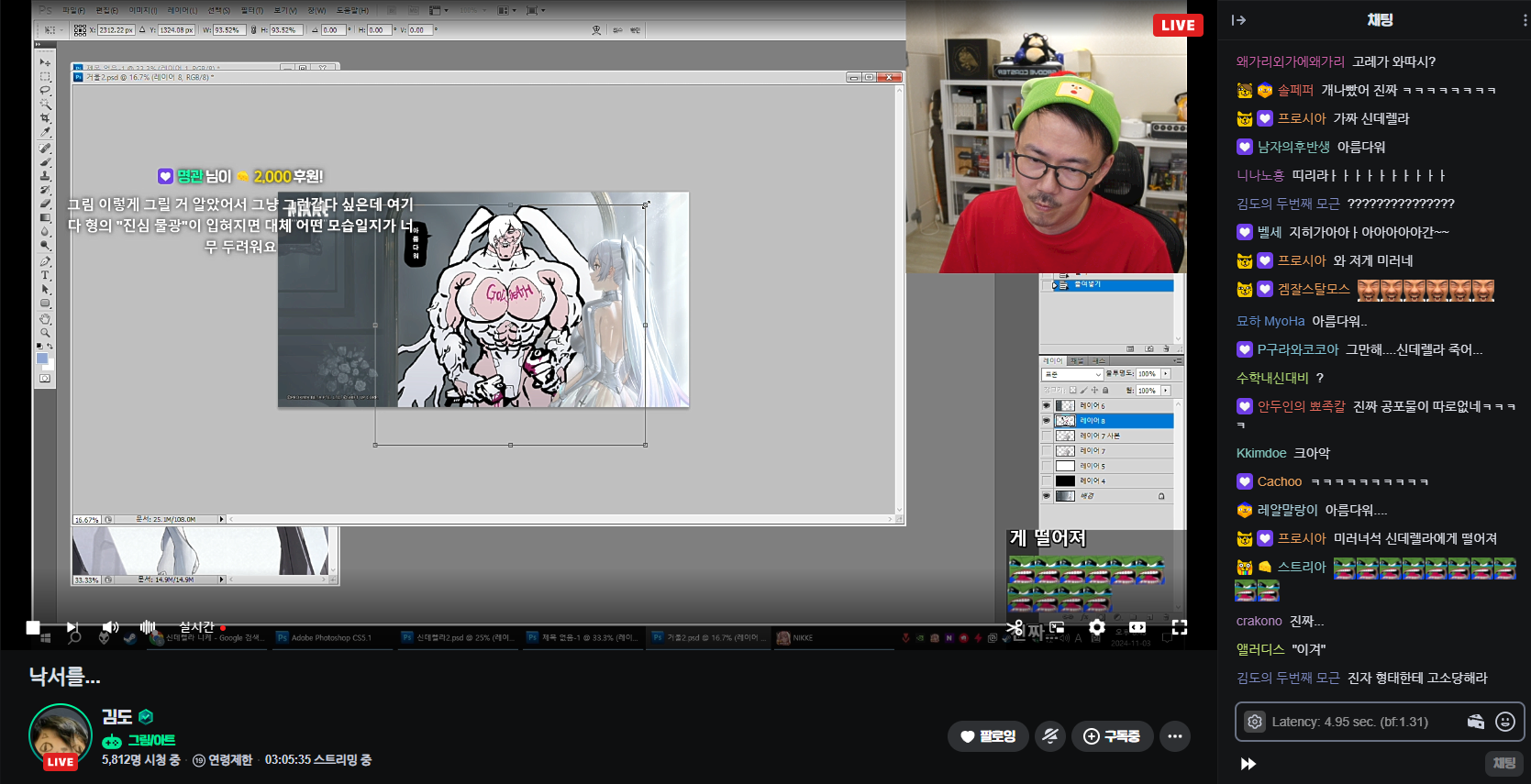
Task: Switch to wide theater mode in player
Action: (x=1137, y=627)
